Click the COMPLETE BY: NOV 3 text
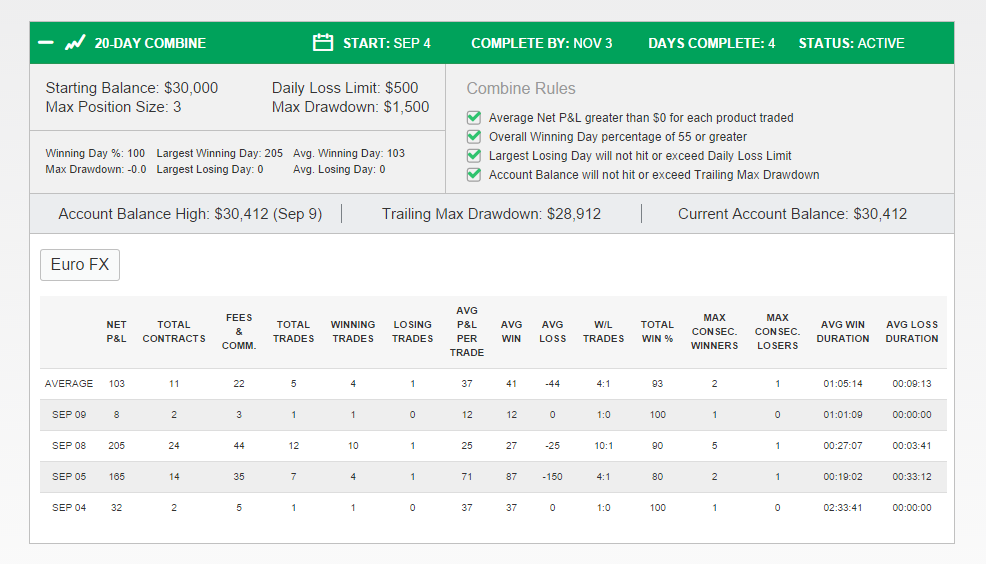This screenshot has width=986, height=564. pos(541,43)
